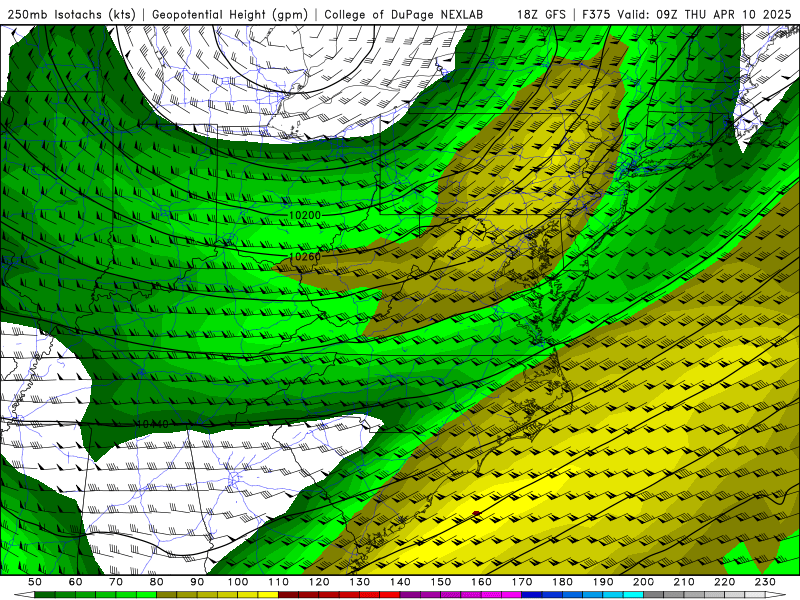Click the 220 value on the color scale

click(x=724, y=582)
